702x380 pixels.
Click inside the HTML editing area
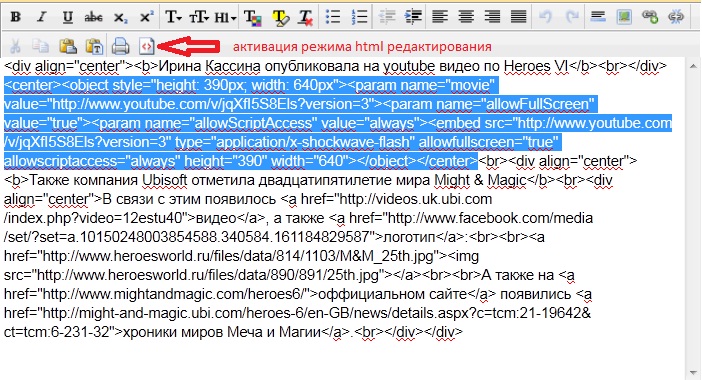[342, 218]
